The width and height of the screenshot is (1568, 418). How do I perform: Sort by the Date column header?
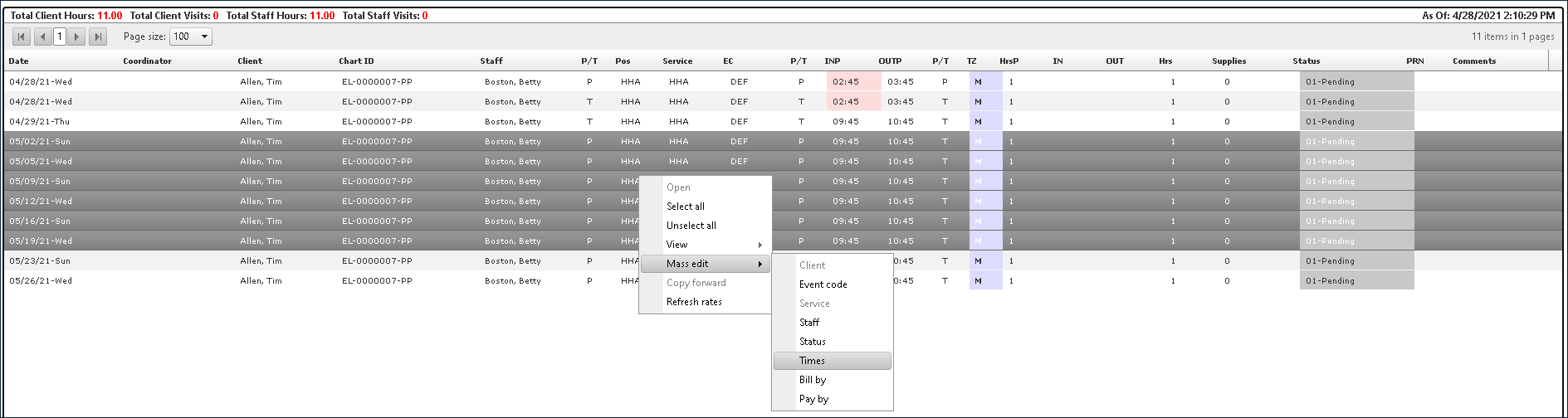click(x=19, y=61)
